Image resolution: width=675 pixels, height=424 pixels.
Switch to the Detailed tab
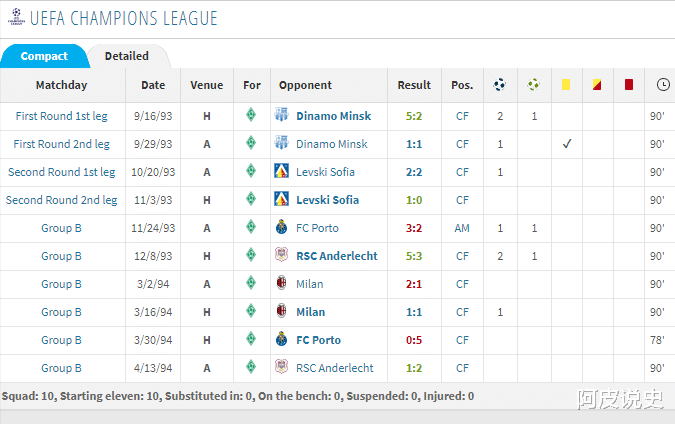click(x=127, y=56)
